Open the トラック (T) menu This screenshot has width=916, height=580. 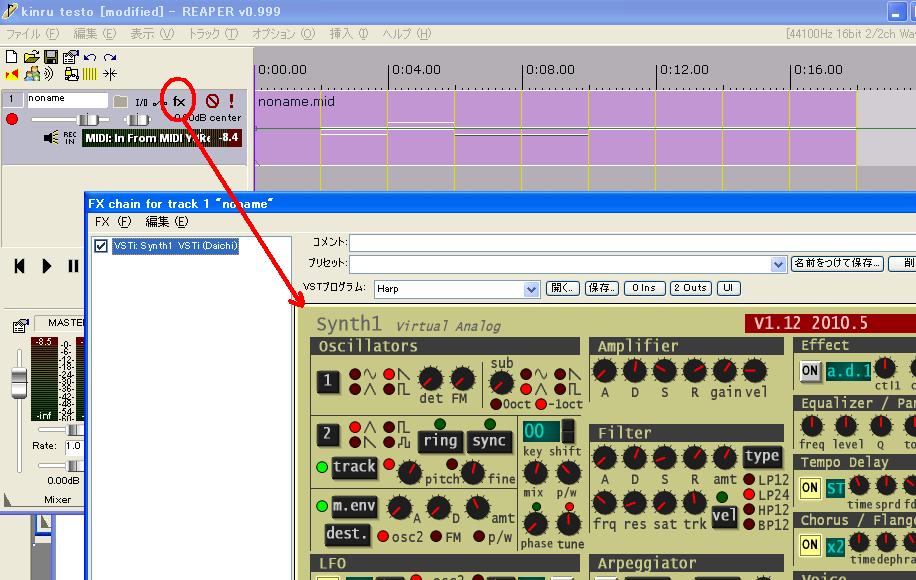pos(213,34)
